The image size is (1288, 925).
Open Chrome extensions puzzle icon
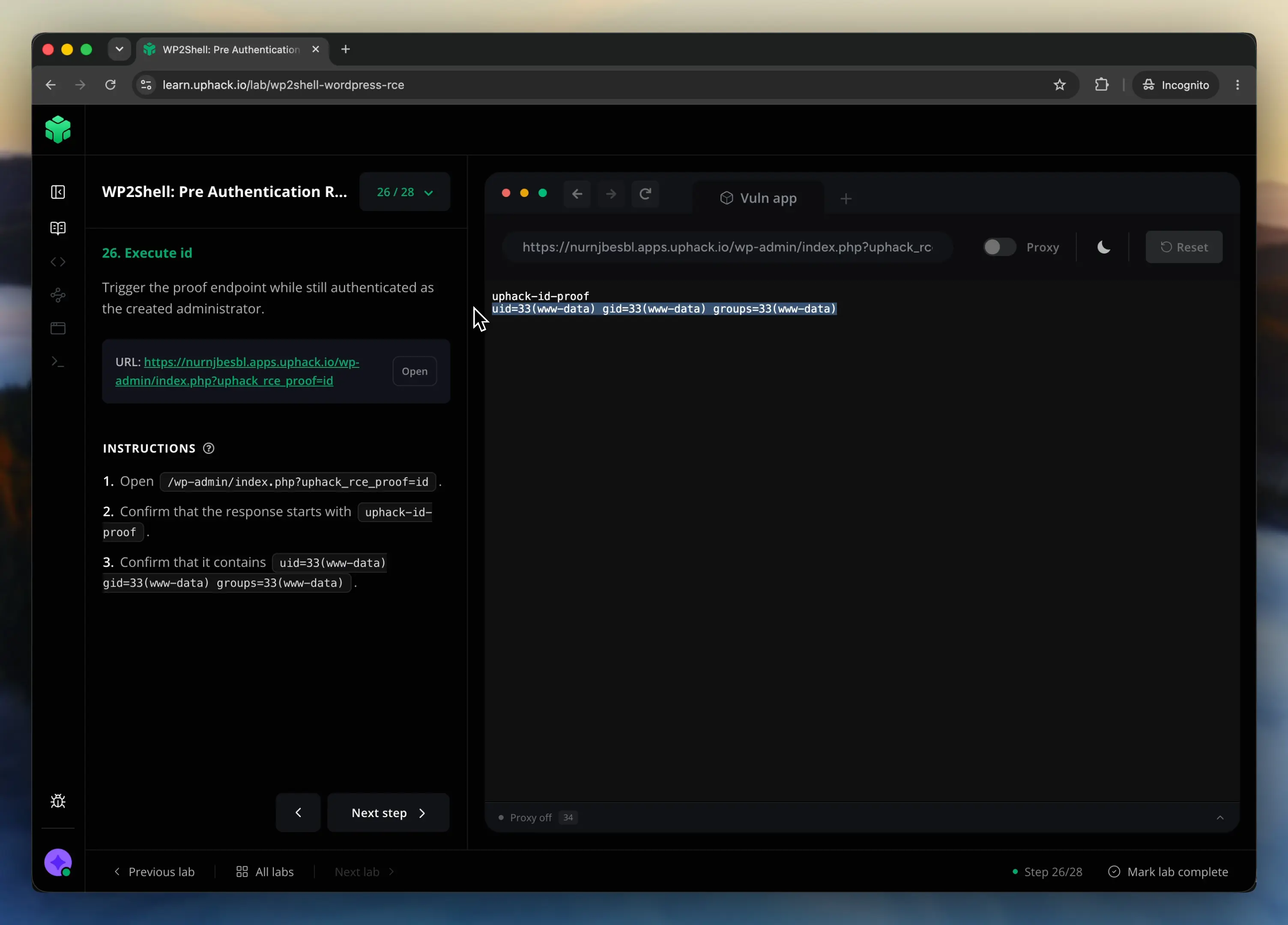[1102, 85]
